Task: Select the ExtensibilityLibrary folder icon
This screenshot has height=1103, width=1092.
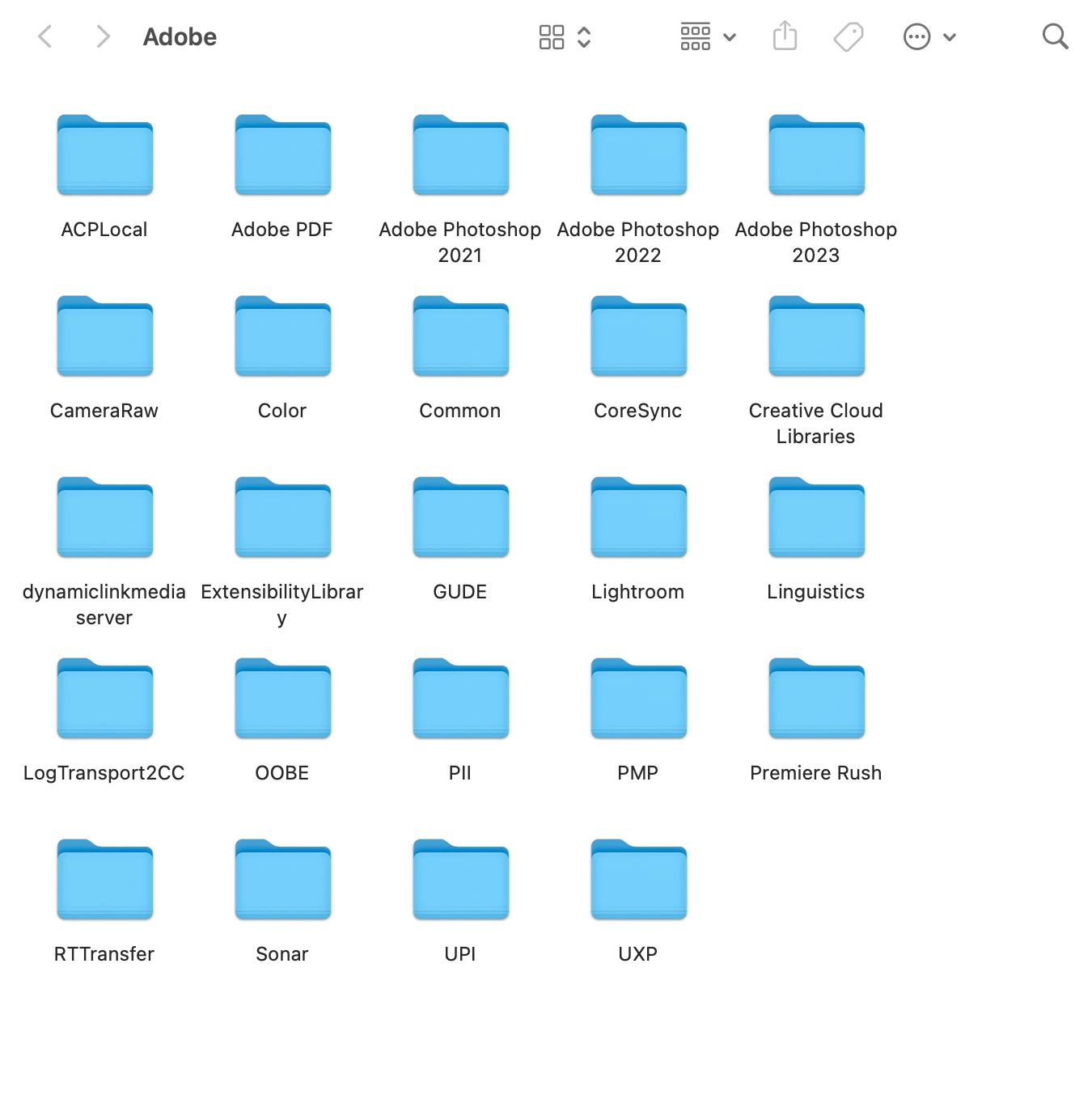Action: [x=283, y=518]
